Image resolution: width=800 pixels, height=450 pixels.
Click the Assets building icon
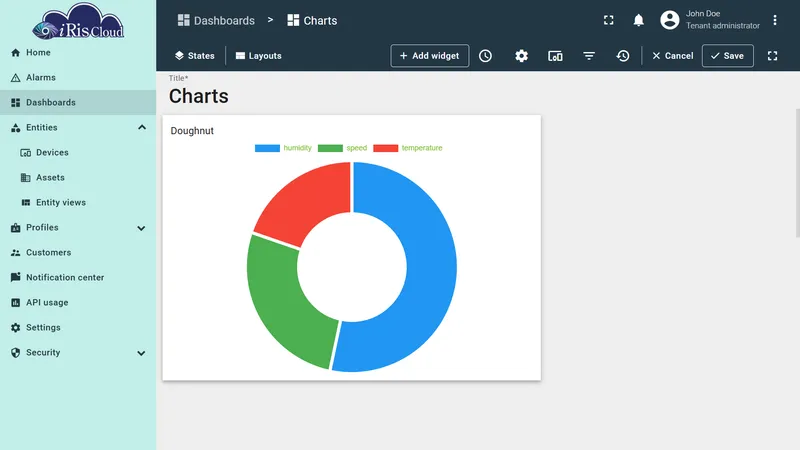pos(26,178)
